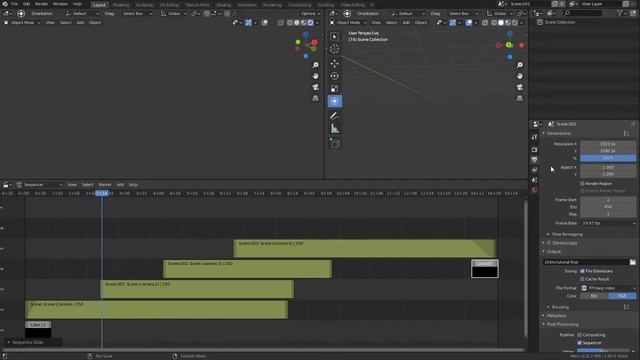
Task: Select the Annotate tool in right viewport
Action: [x=334, y=116]
